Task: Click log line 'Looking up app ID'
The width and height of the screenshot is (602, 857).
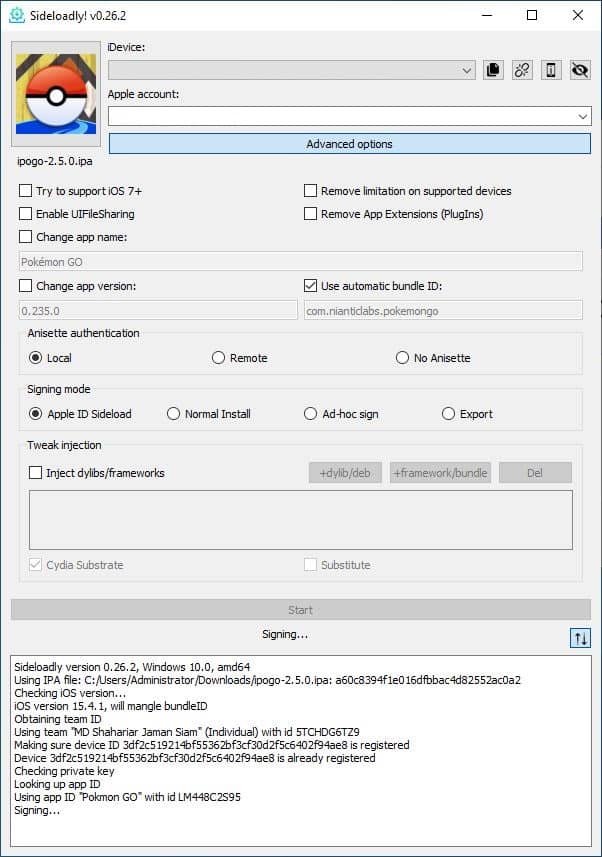Action: point(57,784)
